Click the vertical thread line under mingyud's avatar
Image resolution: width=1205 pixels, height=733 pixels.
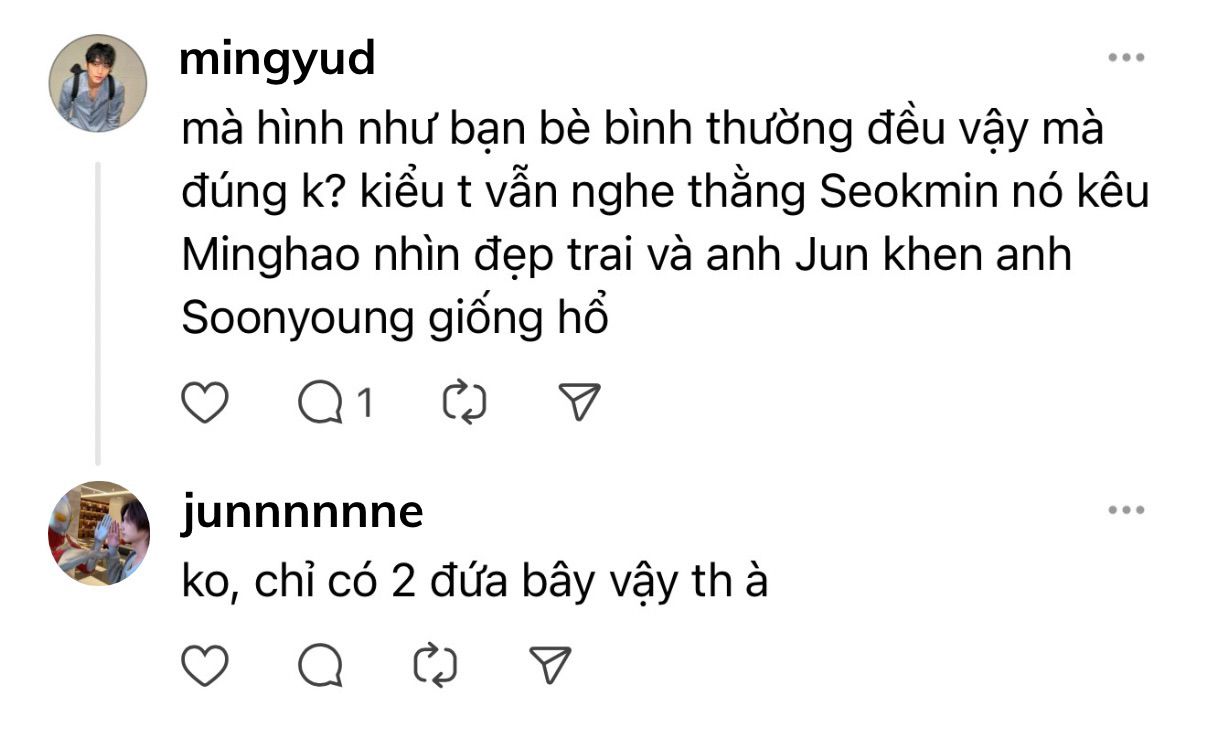[x=98, y=312]
